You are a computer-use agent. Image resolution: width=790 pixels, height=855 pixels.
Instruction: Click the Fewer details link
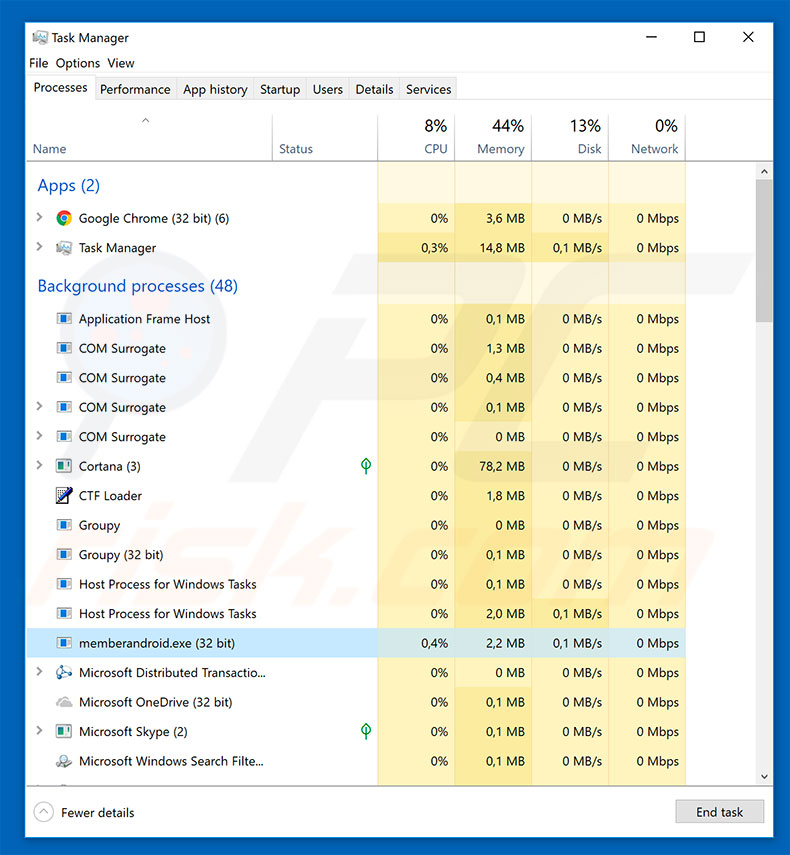click(98, 812)
